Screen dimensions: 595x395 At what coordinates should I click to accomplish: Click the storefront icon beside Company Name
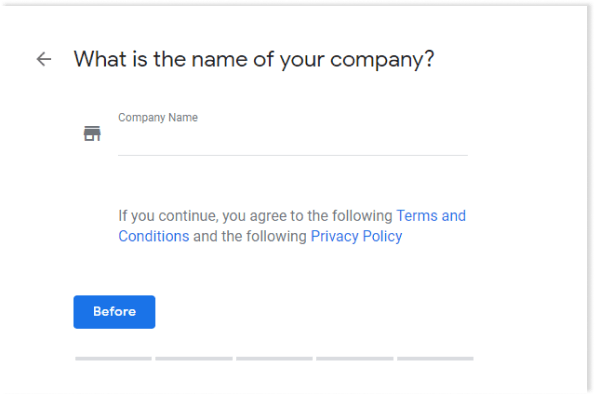click(x=92, y=134)
